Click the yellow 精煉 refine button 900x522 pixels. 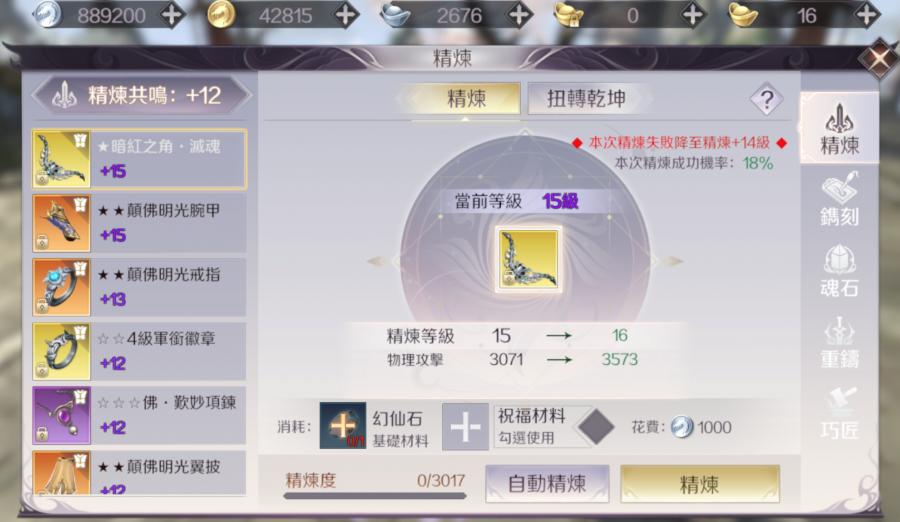pyautogui.click(x=700, y=484)
